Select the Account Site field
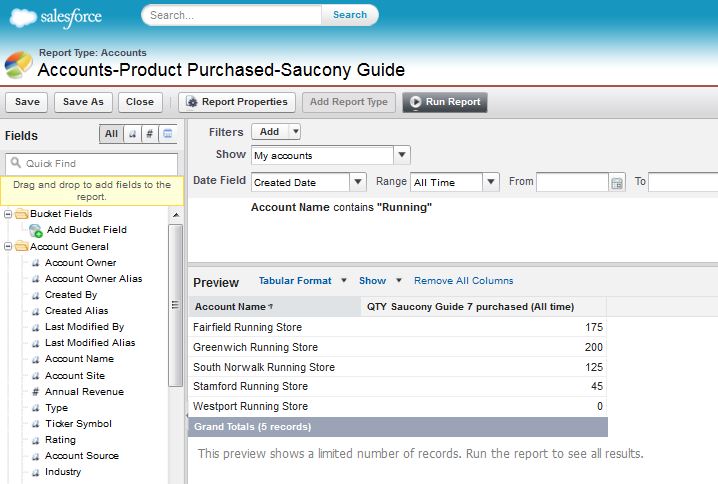718x484 pixels. coord(75,376)
